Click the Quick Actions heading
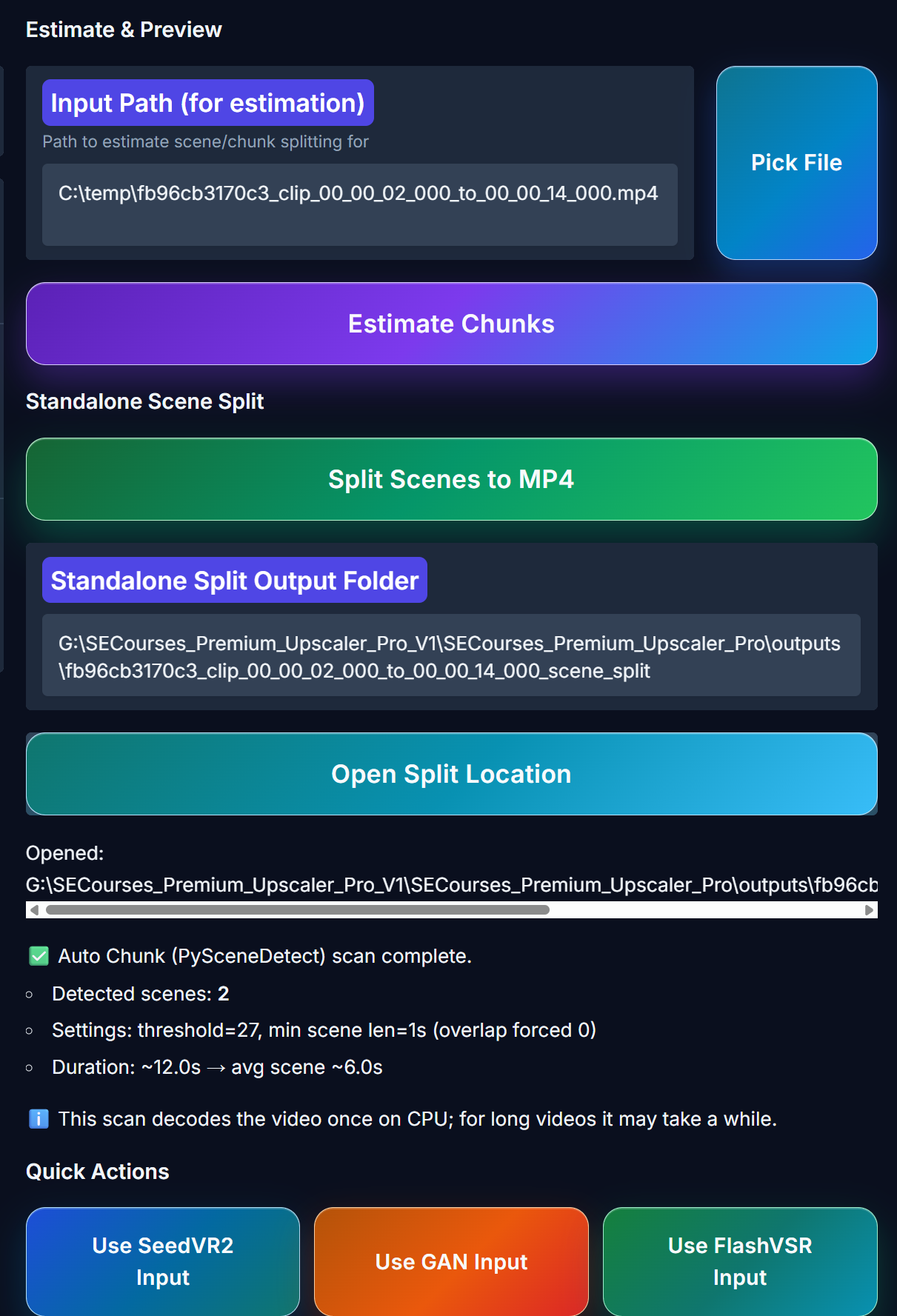 [x=98, y=1172]
